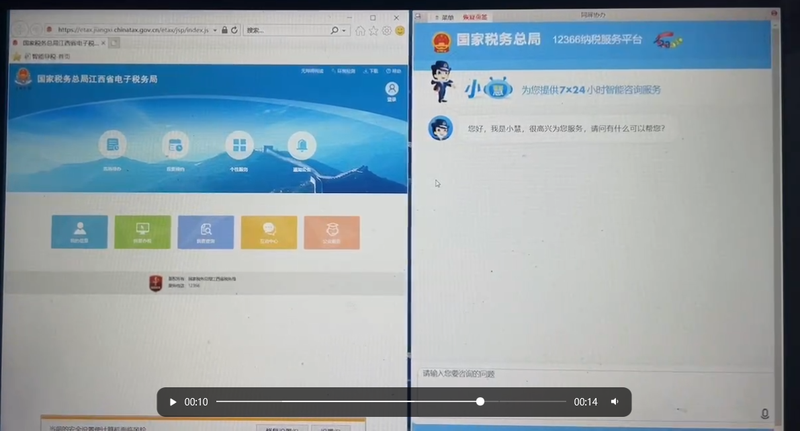Select the 国家税务总局江西省电子税务局 browser tab
The width and height of the screenshot is (800, 431).
point(59,43)
